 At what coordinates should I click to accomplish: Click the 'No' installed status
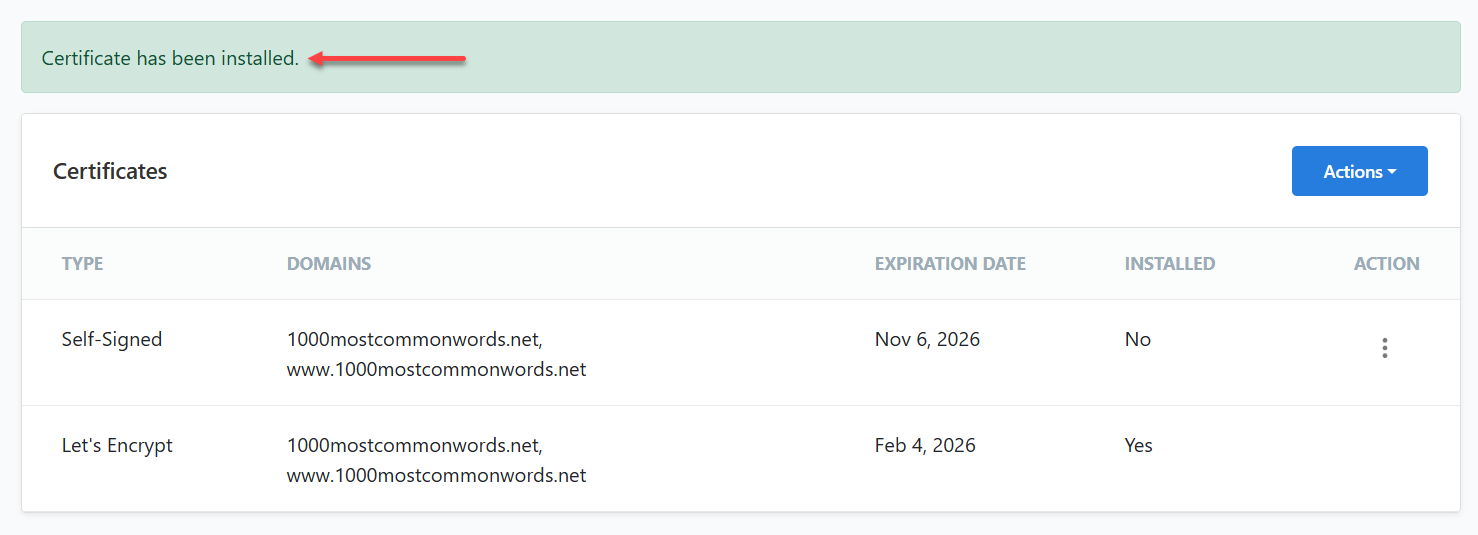tap(1137, 339)
